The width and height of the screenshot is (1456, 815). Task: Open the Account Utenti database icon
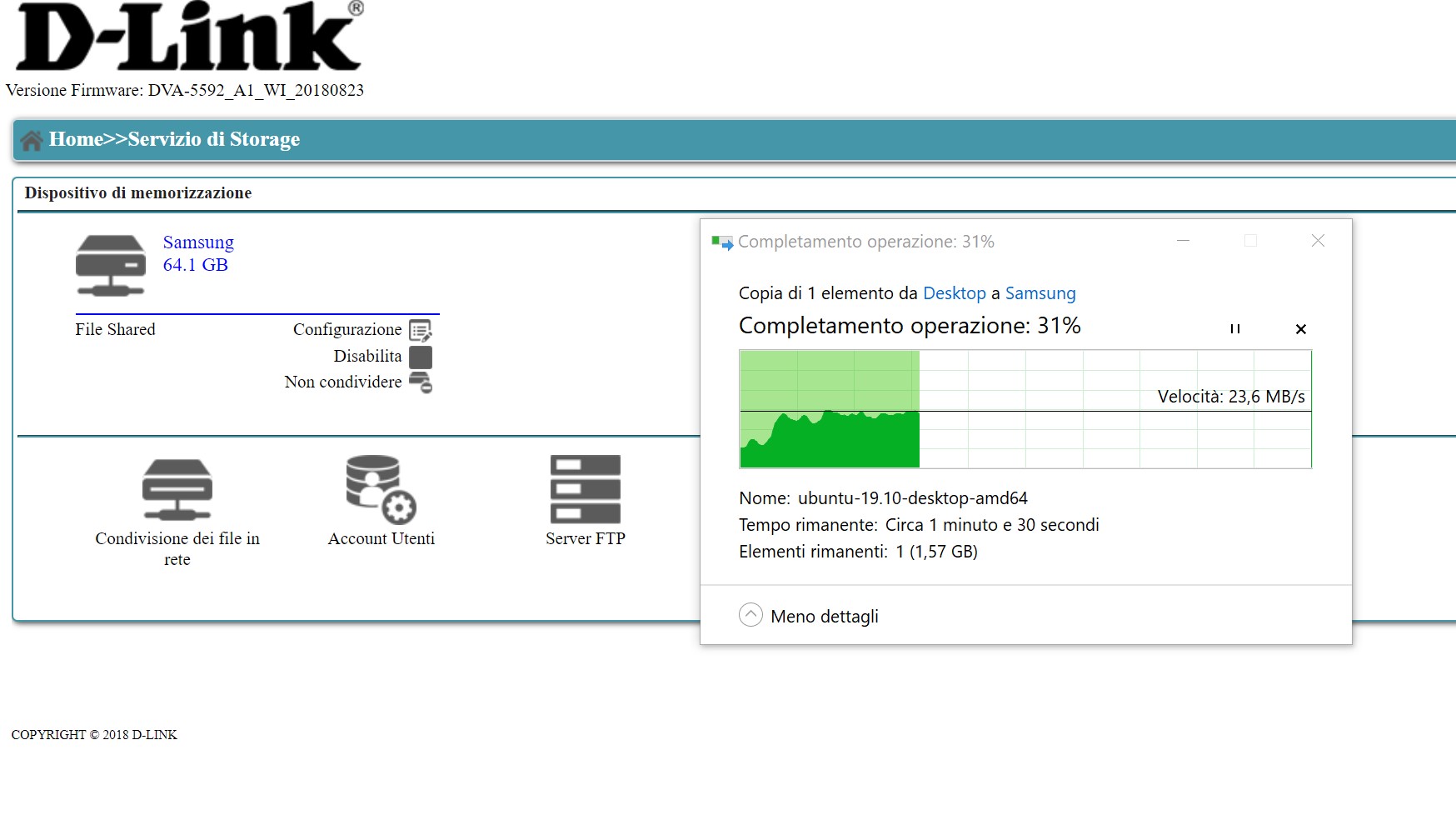point(381,488)
